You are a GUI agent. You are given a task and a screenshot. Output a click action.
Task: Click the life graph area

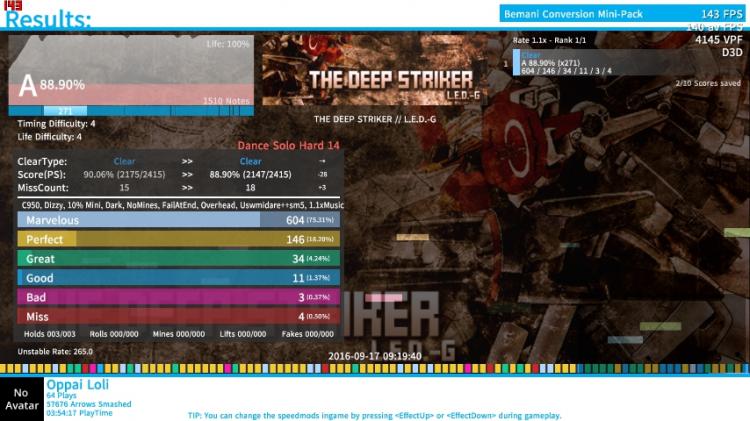(131, 70)
